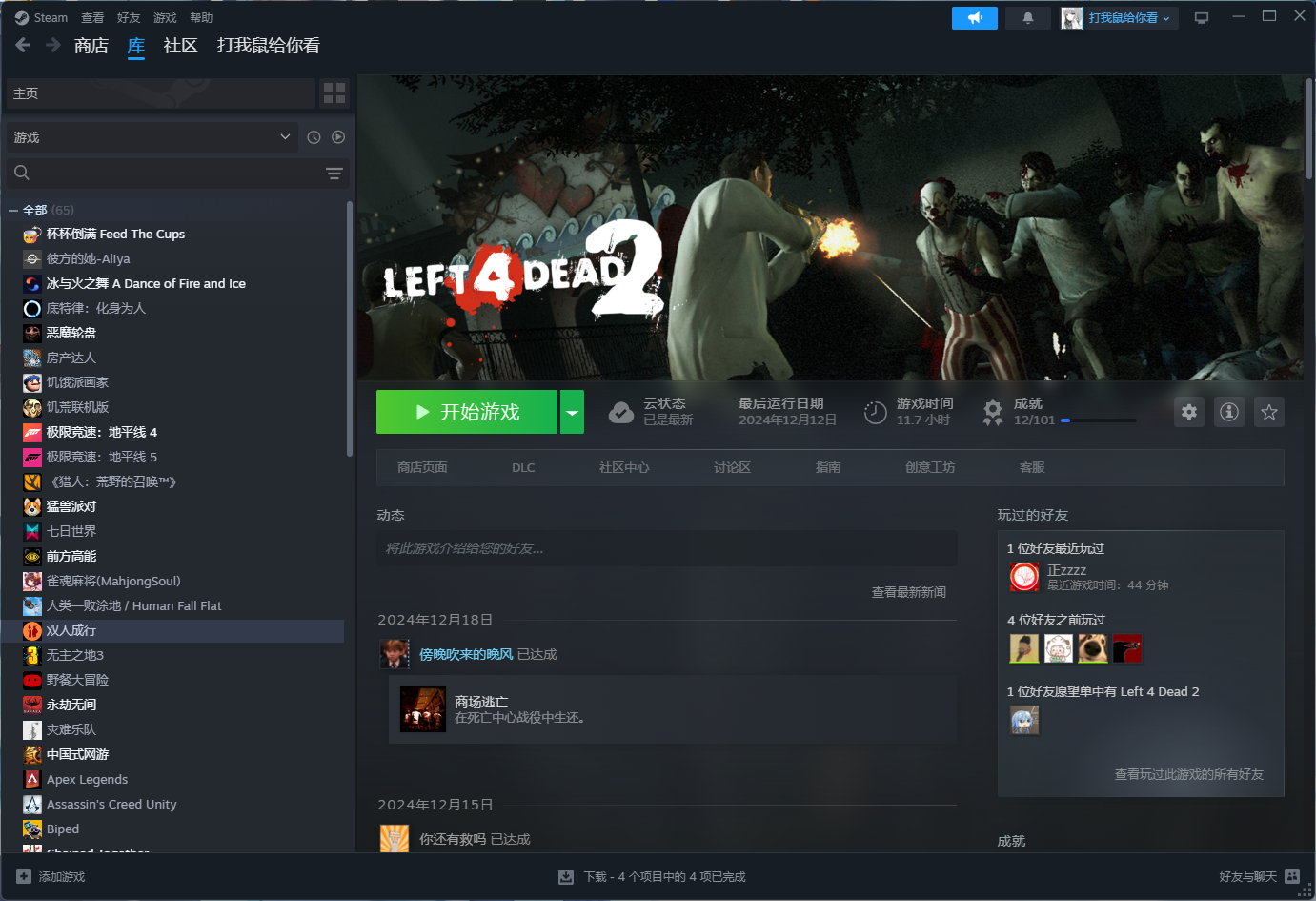This screenshot has width=1316, height=901.
Task: Open the 商店页面 link
Action: click(x=422, y=467)
